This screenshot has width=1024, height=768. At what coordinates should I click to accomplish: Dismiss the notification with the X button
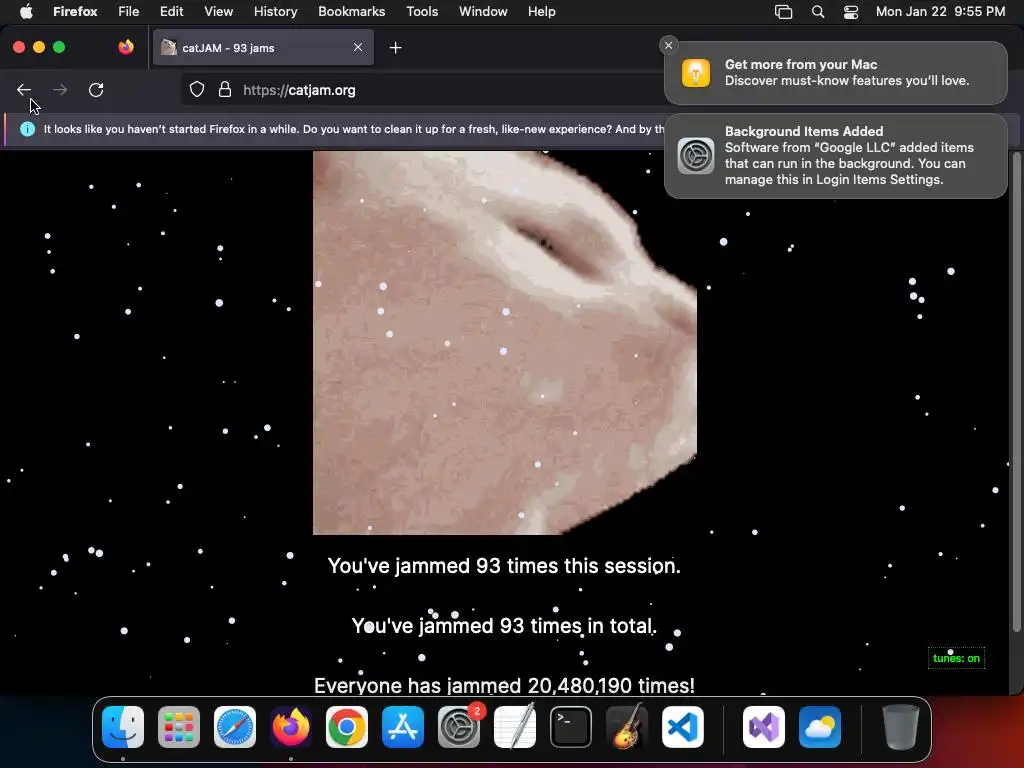click(x=668, y=45)
